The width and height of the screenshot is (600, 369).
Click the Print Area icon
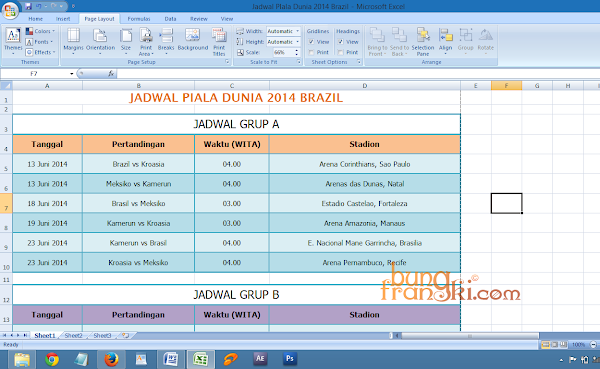145,41
